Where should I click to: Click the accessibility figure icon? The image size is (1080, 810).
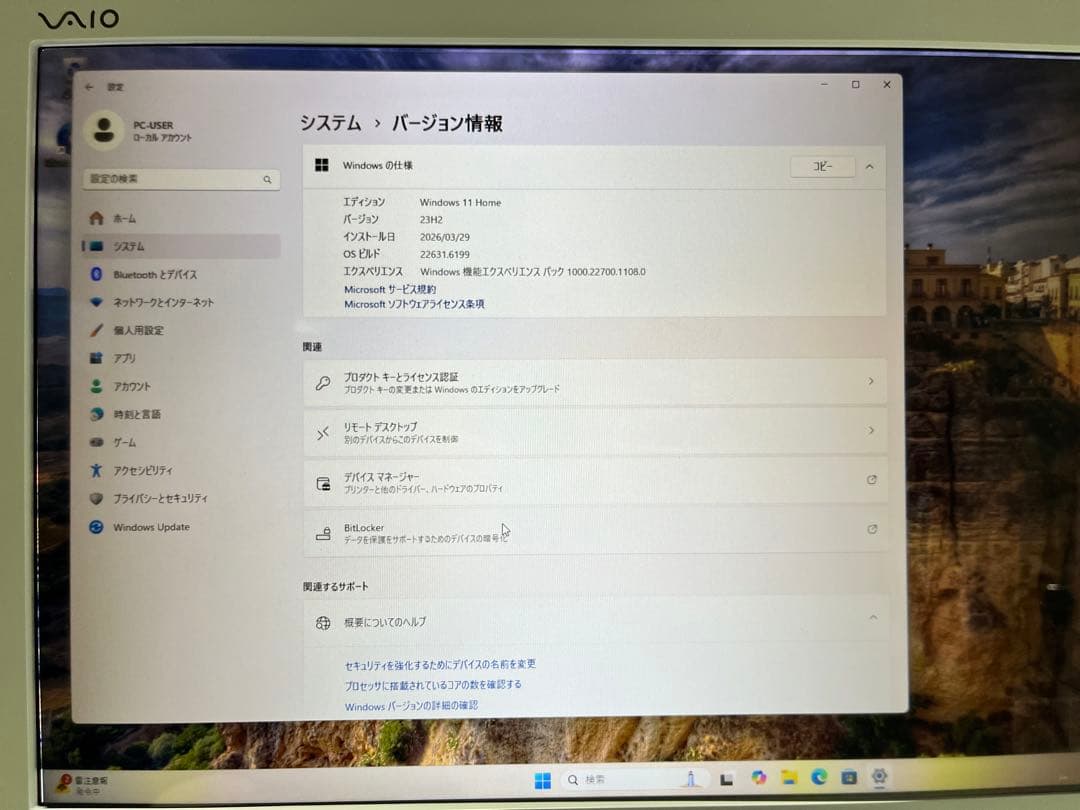96,470
